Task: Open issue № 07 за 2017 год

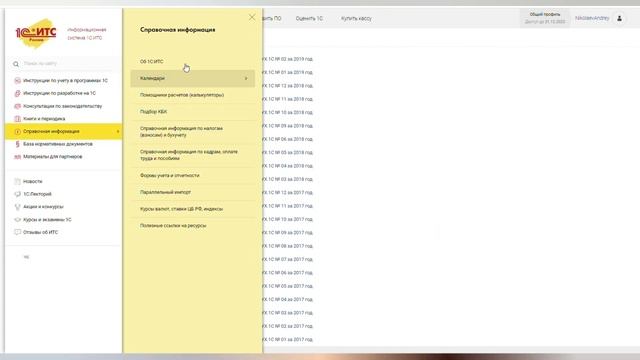Action: [x=288, y=260]
